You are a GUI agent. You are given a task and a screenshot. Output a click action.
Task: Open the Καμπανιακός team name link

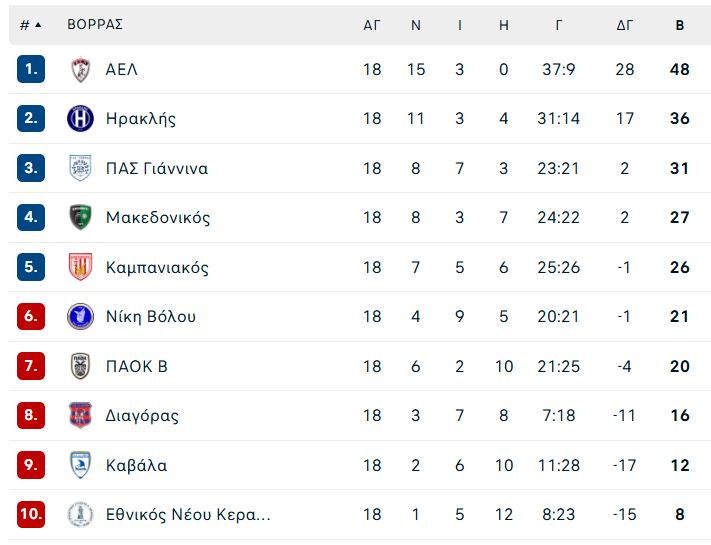157,267
